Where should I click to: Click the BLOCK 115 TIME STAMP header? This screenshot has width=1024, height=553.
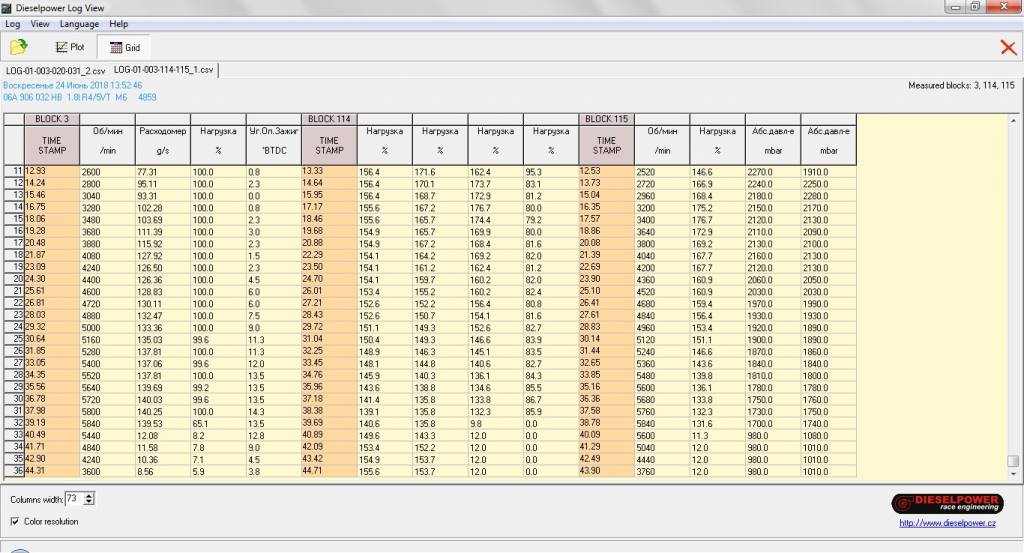point(606,146)
